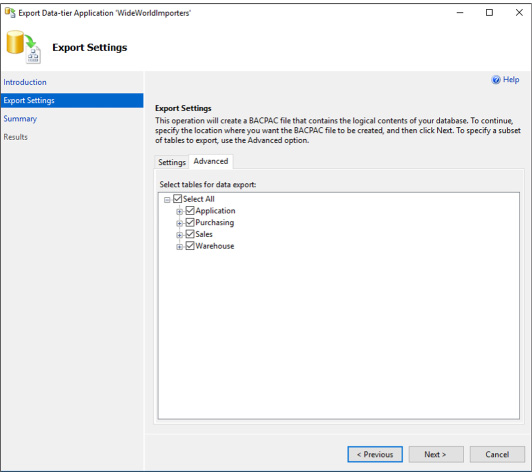Image resolution: width=532 pixels, height=472 pixels.
Task: Switch to the Settings tab
Action: coord(172,162)
